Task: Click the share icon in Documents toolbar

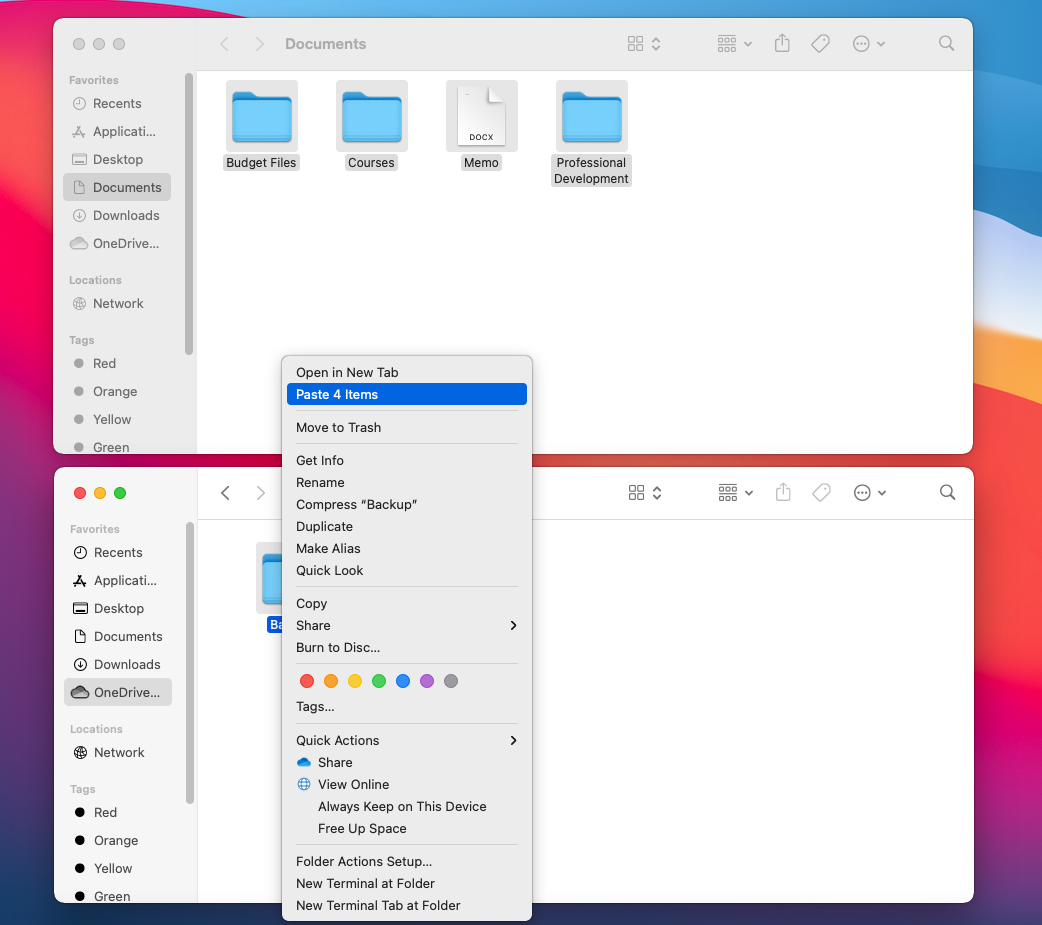Action: 783,44
